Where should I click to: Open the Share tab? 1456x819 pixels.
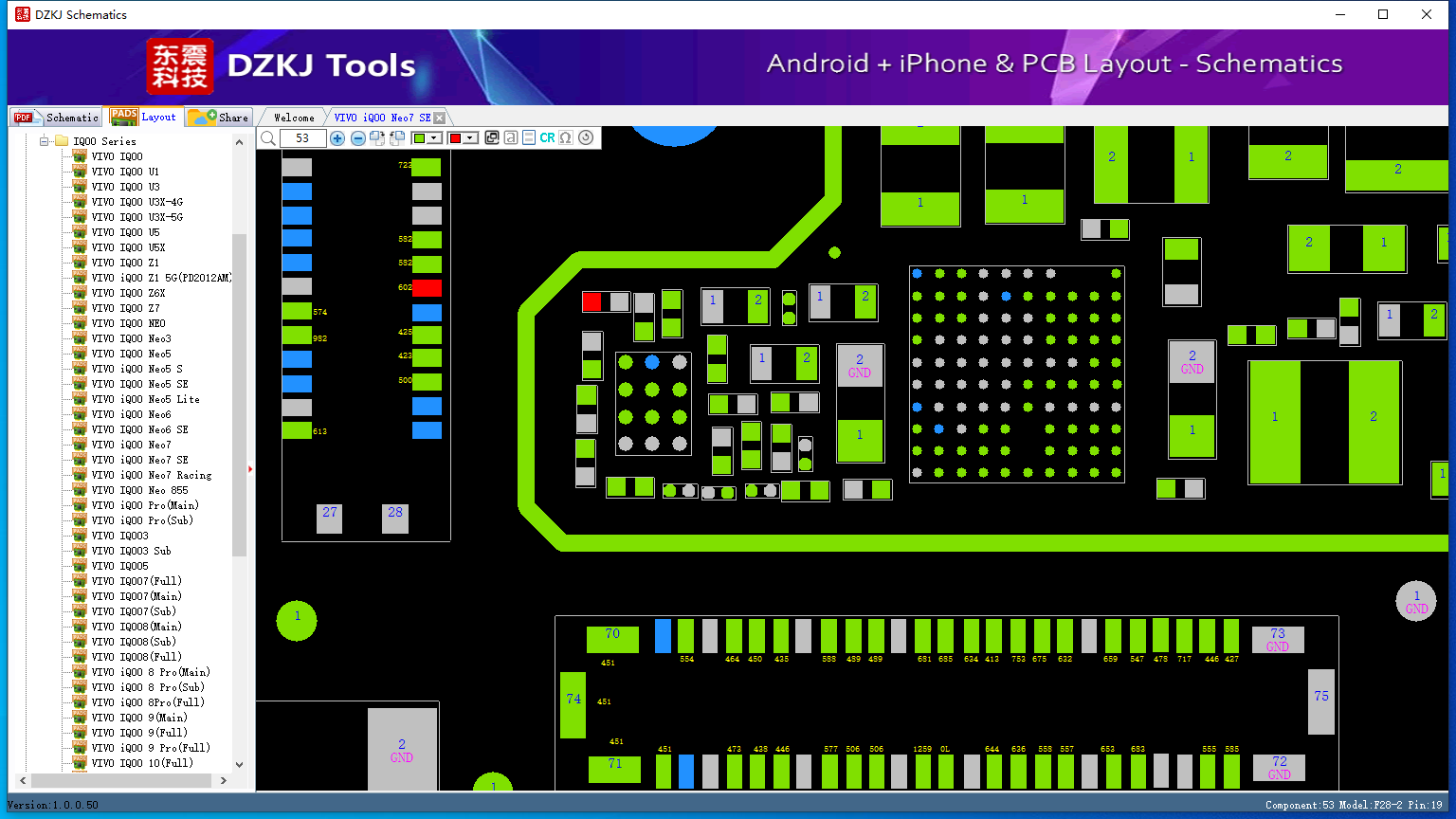[x=218, y=117]
